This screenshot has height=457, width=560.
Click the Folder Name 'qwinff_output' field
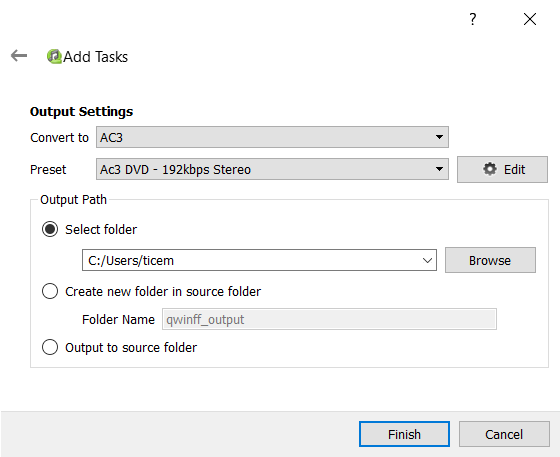coord(329,319)
